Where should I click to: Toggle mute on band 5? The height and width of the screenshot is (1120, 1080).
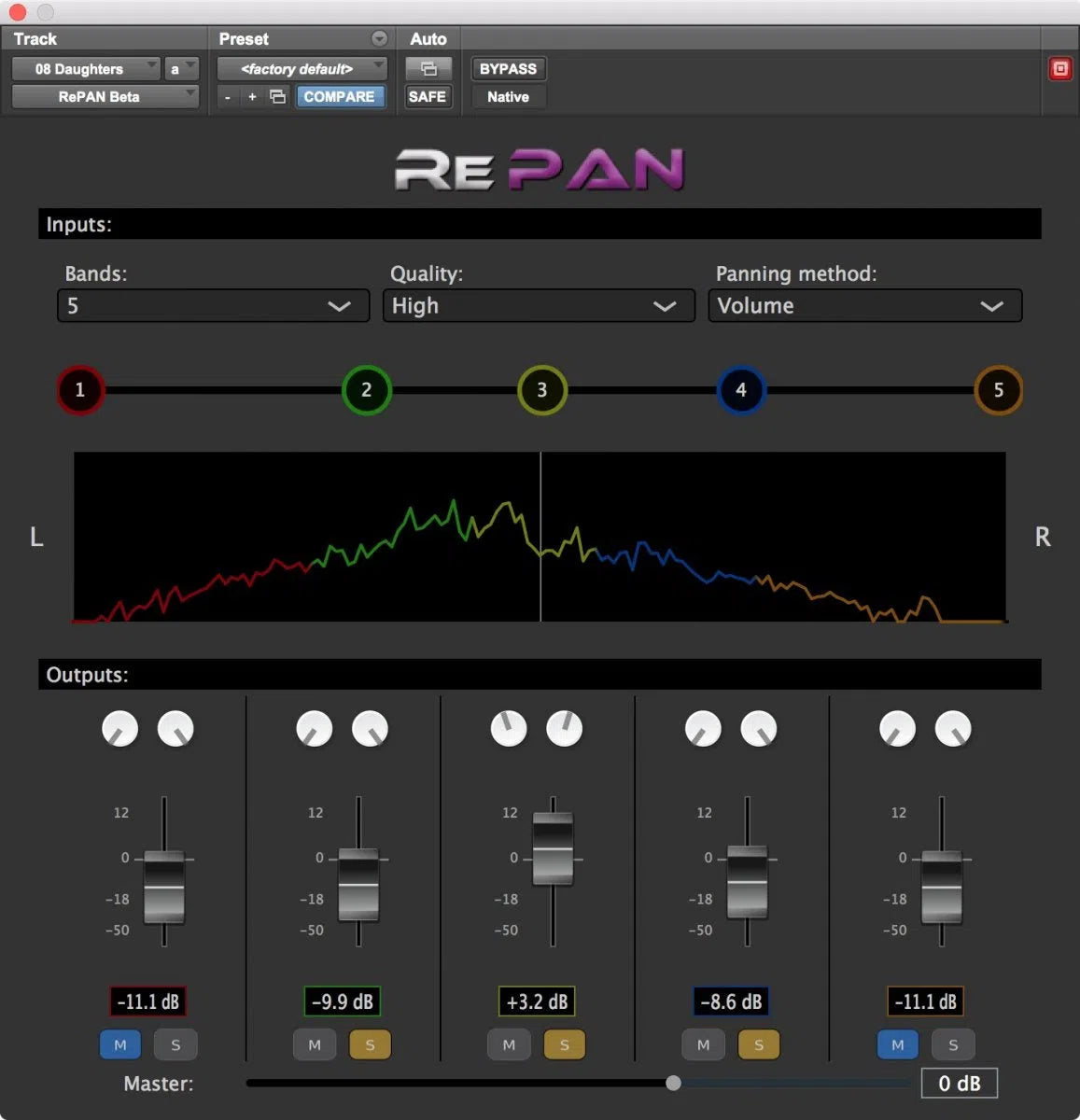pyautogui.click(x=897, y=1044)
